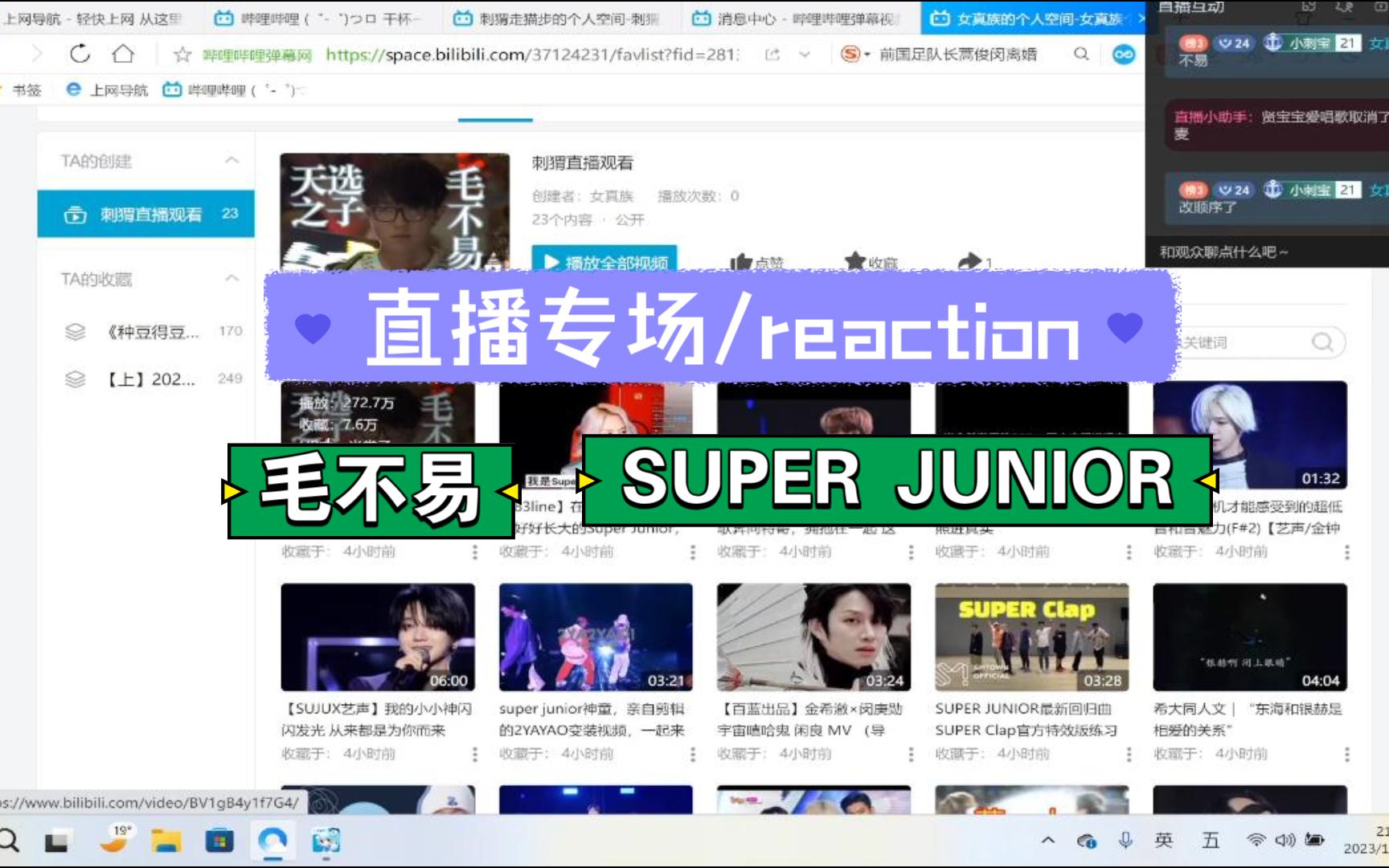Screen dimensions: 1389x868
Task: Collapse the TA的创建 section
Action: tap(231, 161)
